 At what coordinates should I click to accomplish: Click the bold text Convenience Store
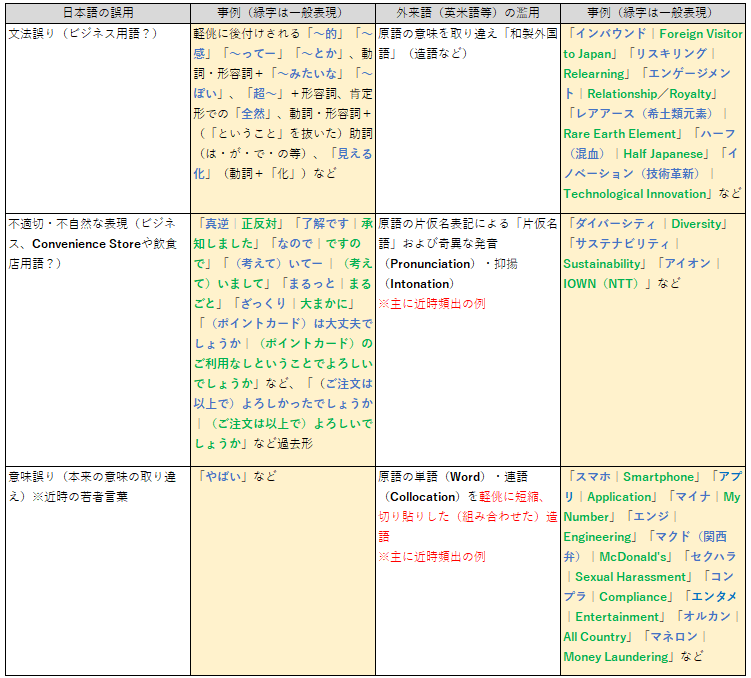pos(86,244)
